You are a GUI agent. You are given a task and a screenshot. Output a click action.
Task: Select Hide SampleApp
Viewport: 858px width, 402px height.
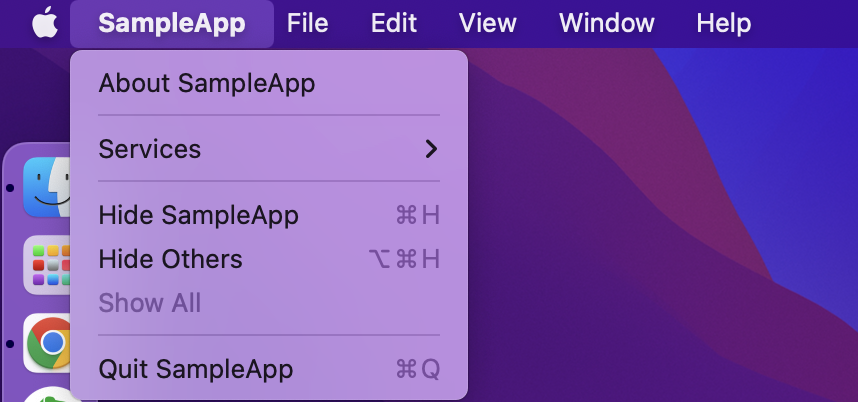tap(269, 215)
